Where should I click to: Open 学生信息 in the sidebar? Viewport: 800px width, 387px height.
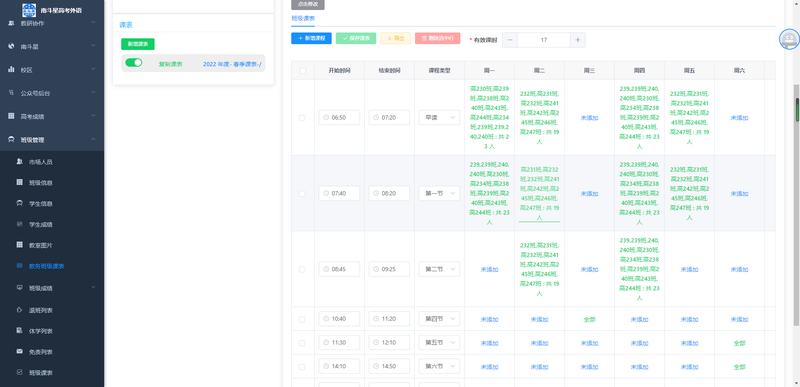pyautogui.click(x=41, y=204)
